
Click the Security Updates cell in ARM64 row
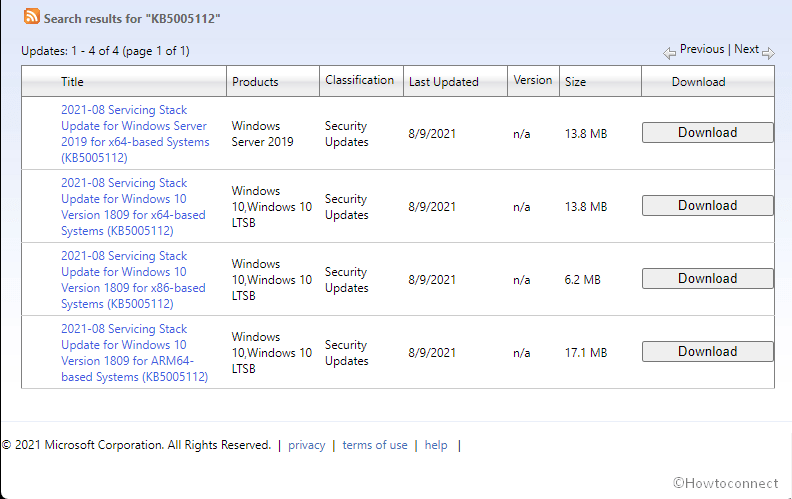[346, 353]
